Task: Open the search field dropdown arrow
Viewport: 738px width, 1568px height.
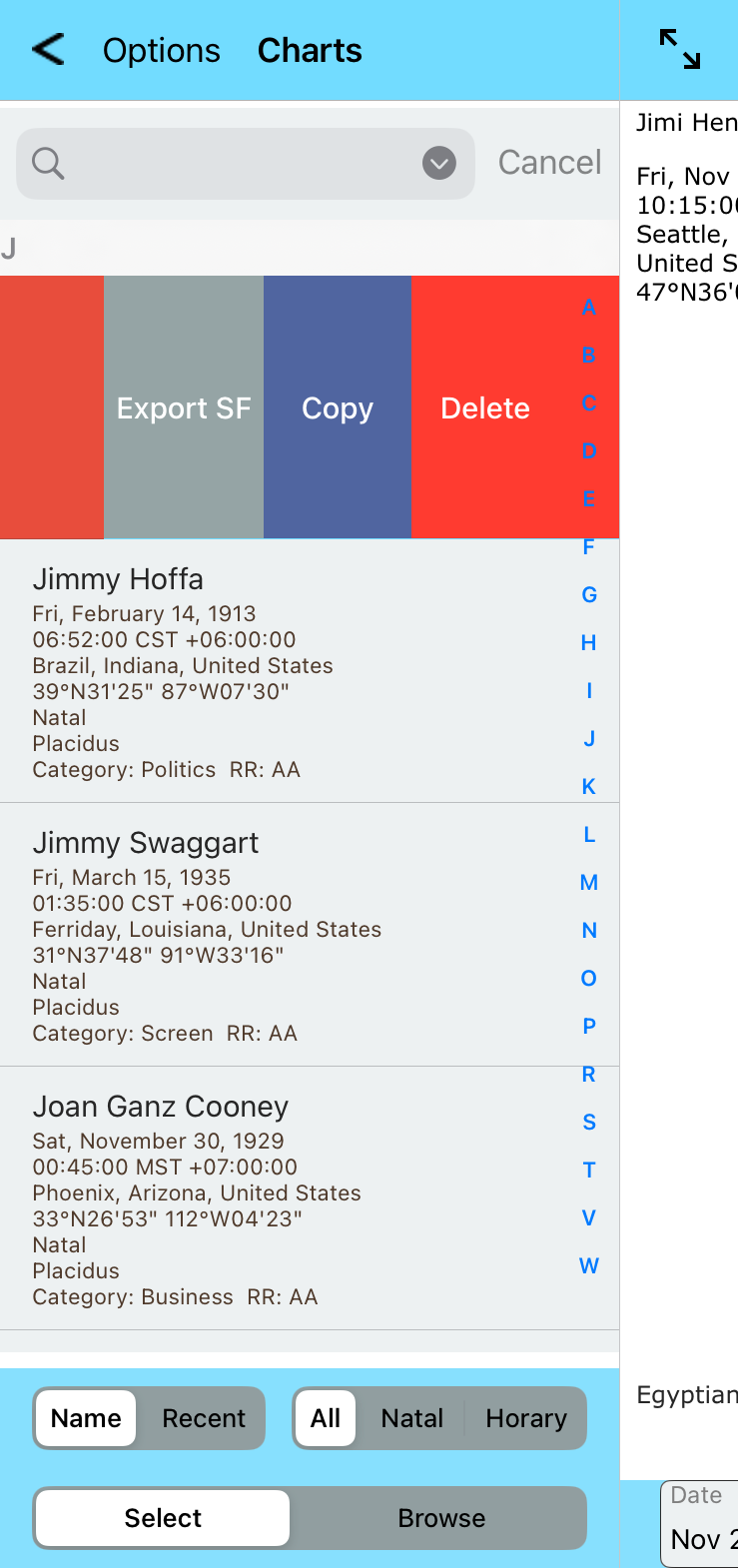Action: 439,163
